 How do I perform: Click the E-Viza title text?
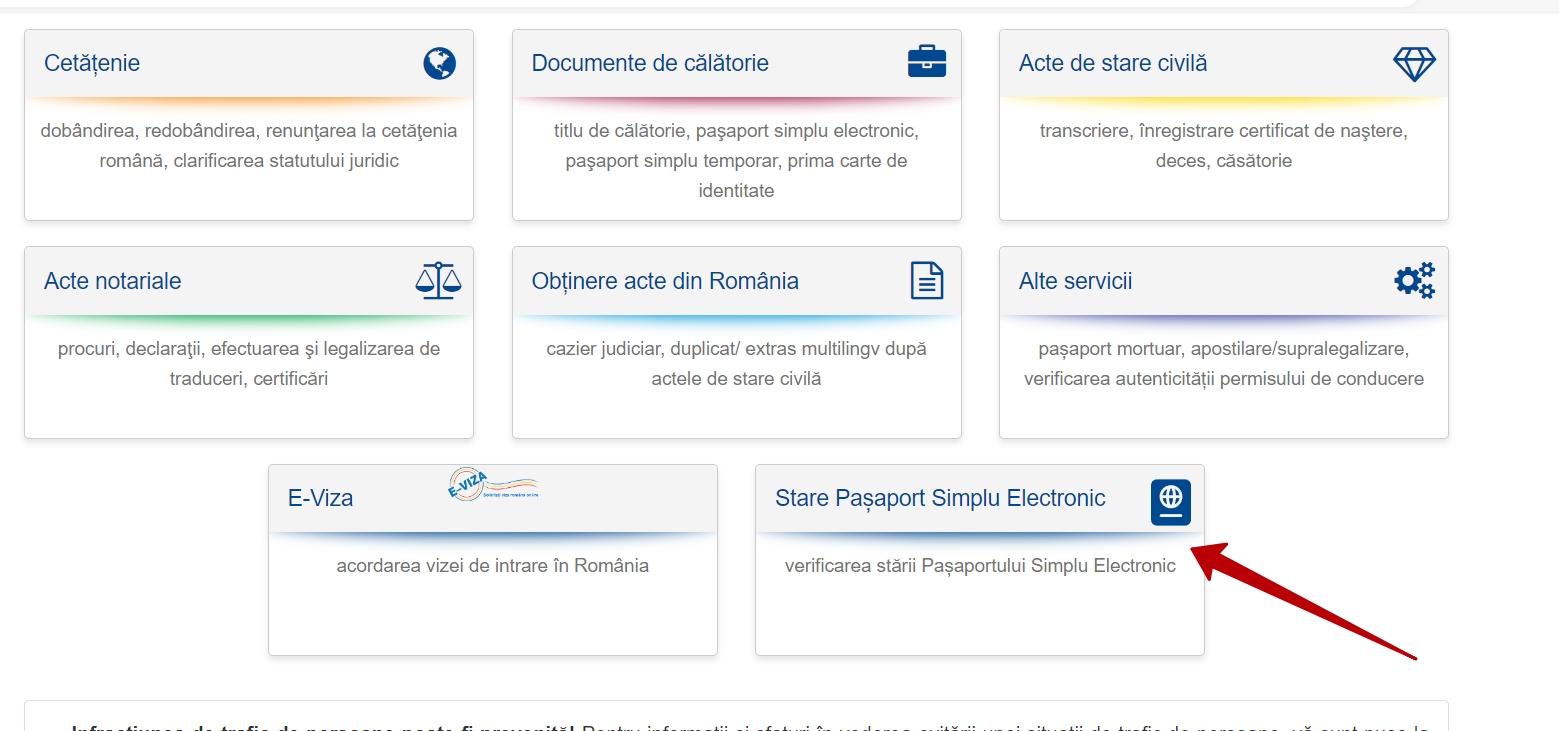tap(320, 498)
